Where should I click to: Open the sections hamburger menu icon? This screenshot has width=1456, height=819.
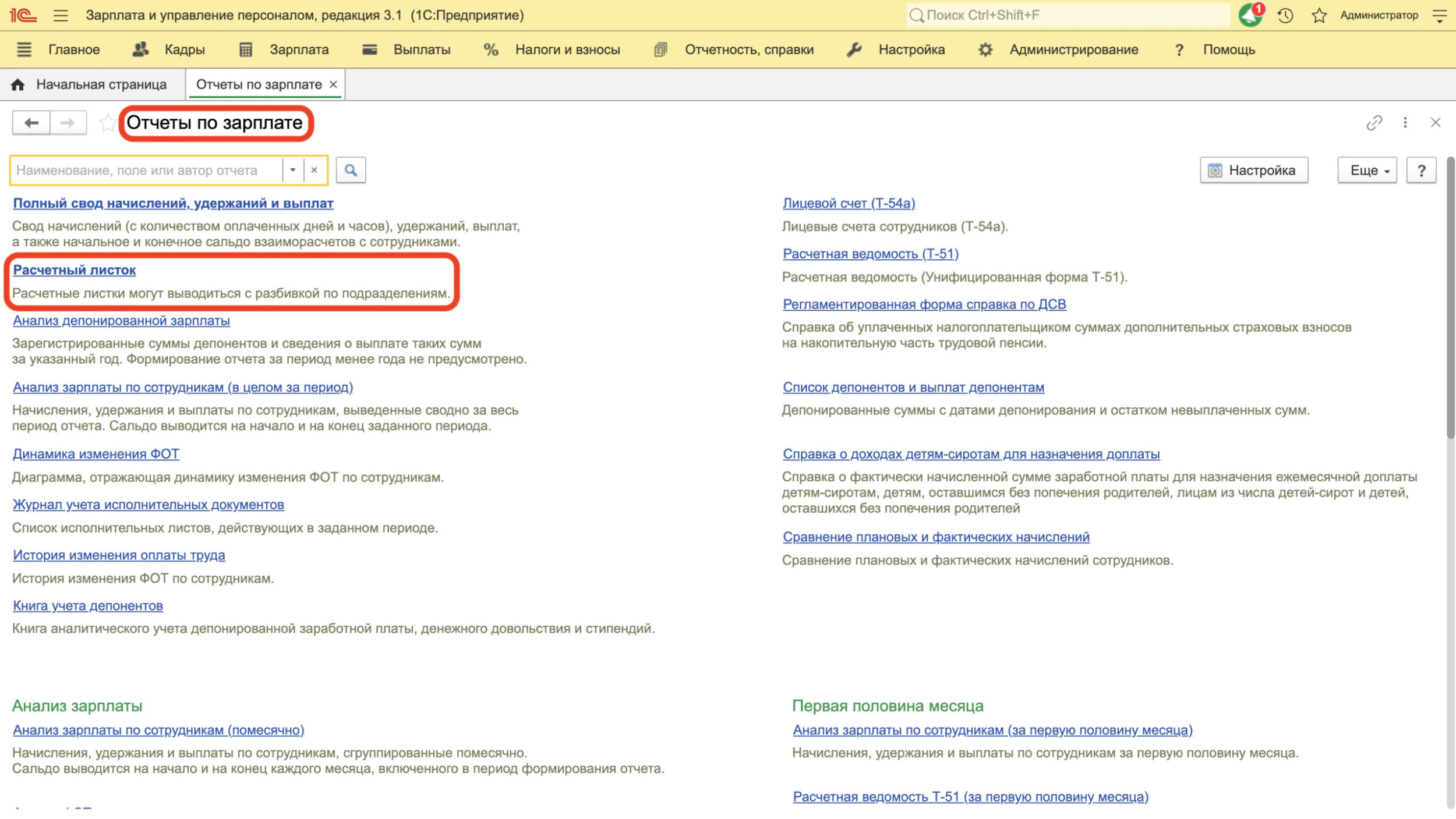pos(24,49)
